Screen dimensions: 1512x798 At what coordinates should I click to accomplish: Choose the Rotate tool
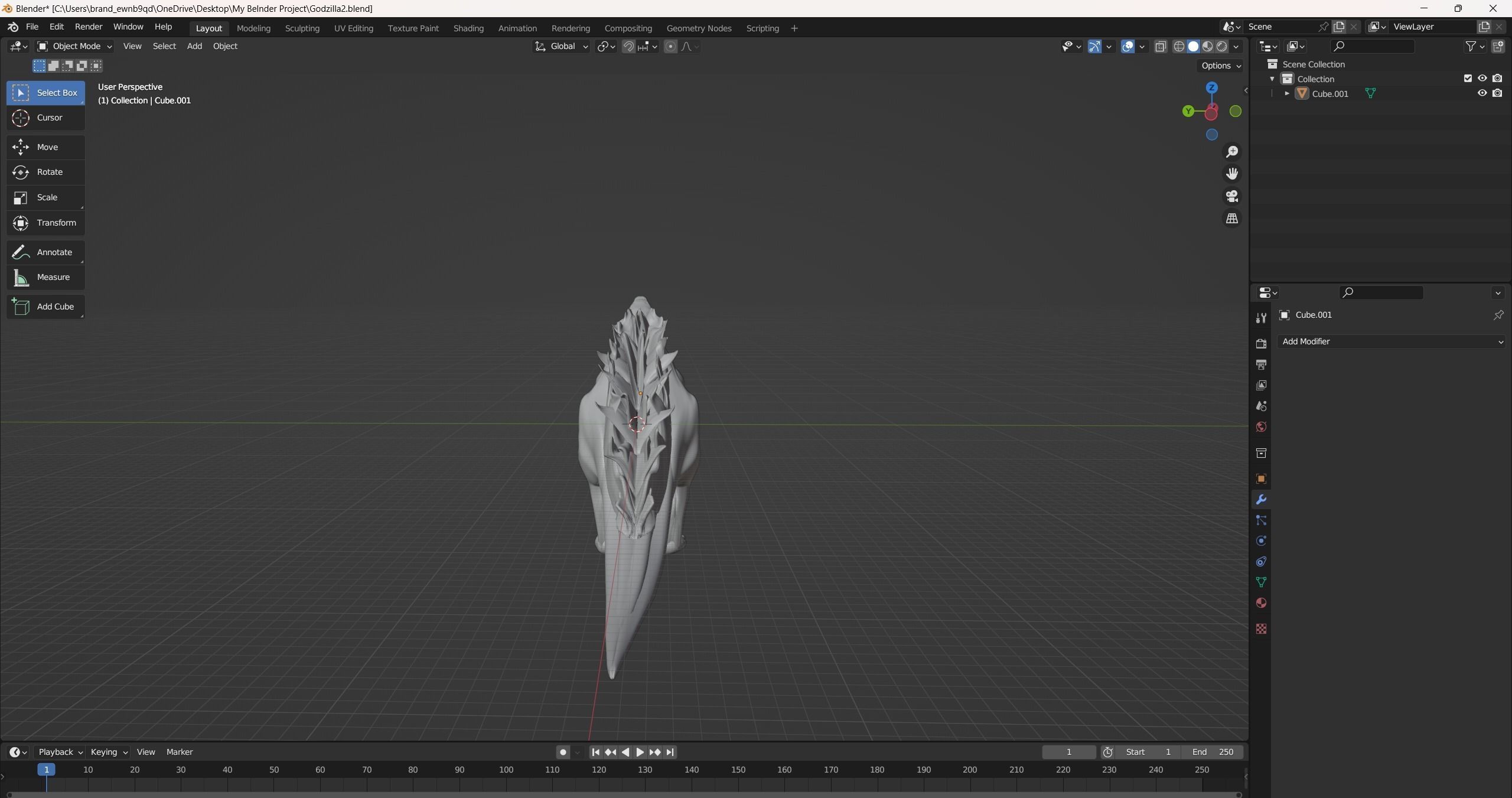pos(45,172)
